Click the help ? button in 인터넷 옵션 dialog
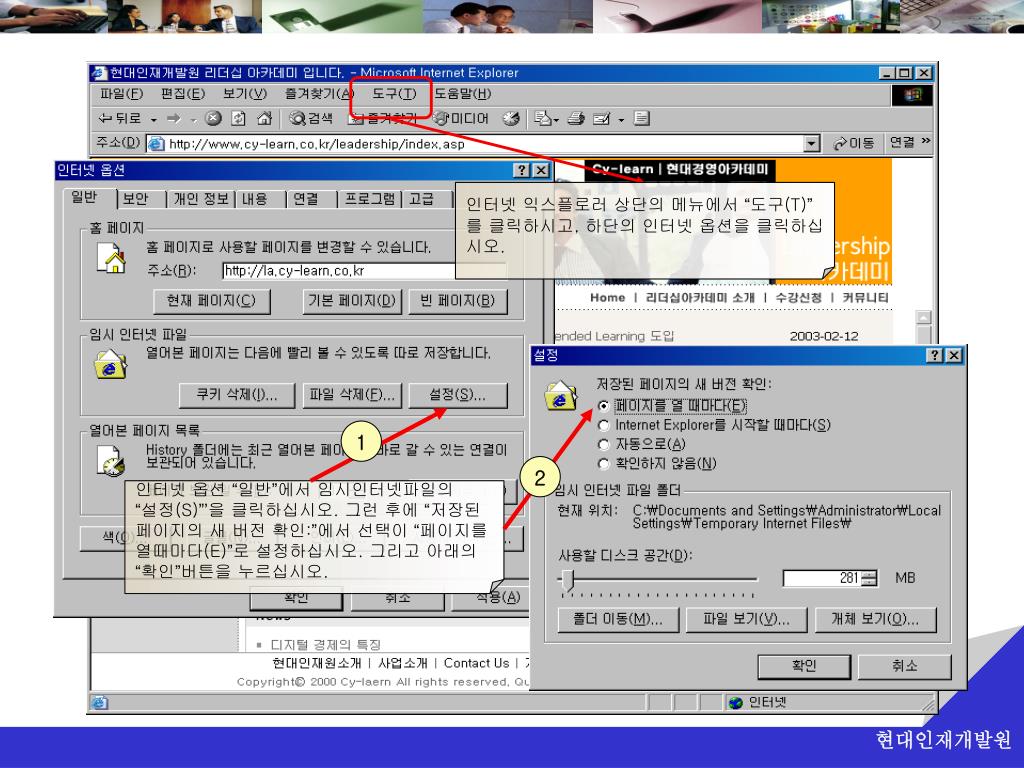The image size is (1024, 768). [x=522, y=170]
